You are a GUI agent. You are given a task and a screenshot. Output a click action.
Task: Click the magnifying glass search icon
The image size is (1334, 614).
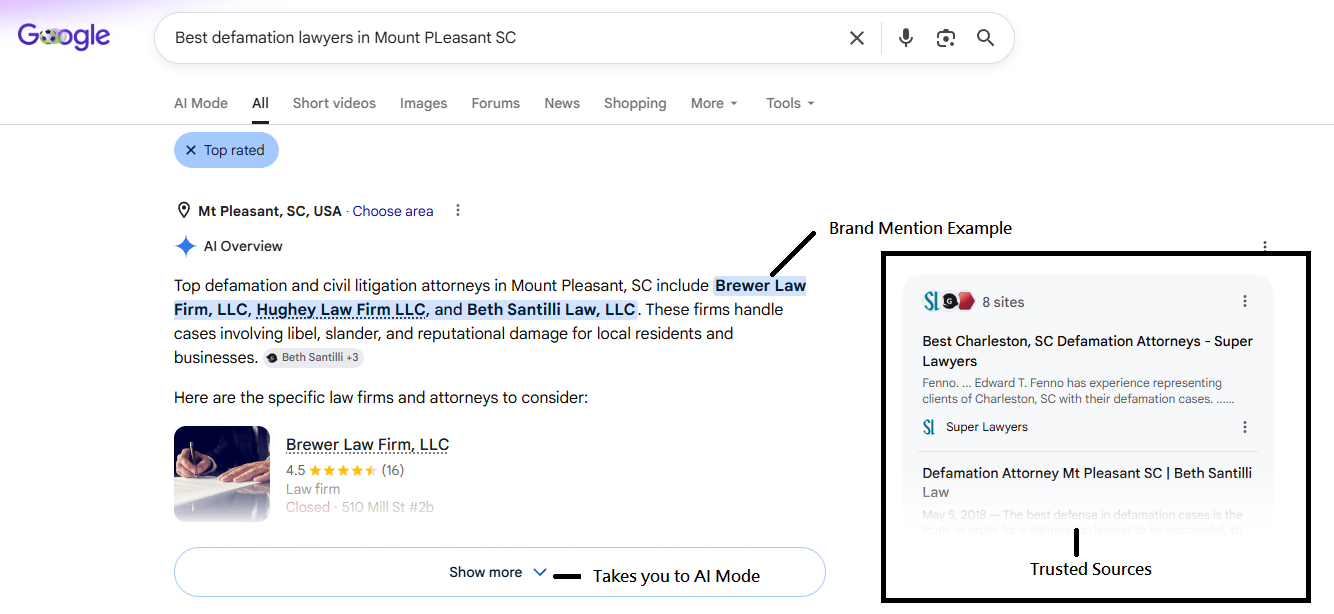click(x=986, y=38)
